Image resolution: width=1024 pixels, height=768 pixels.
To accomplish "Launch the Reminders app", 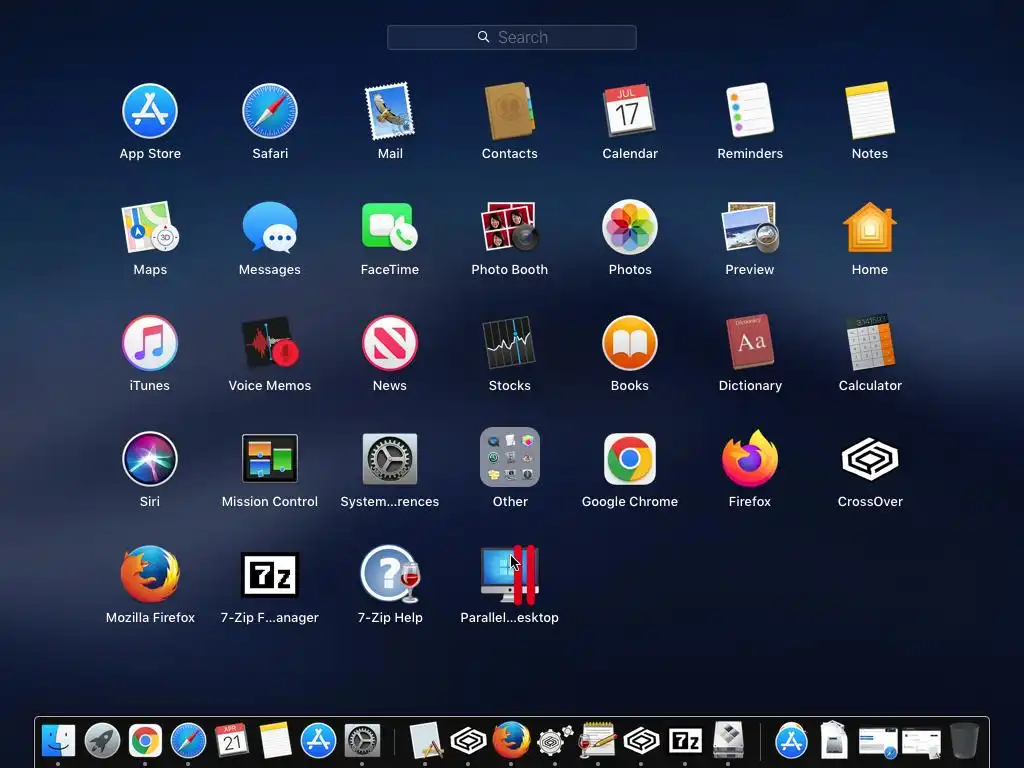I will (x=750, y=111).
